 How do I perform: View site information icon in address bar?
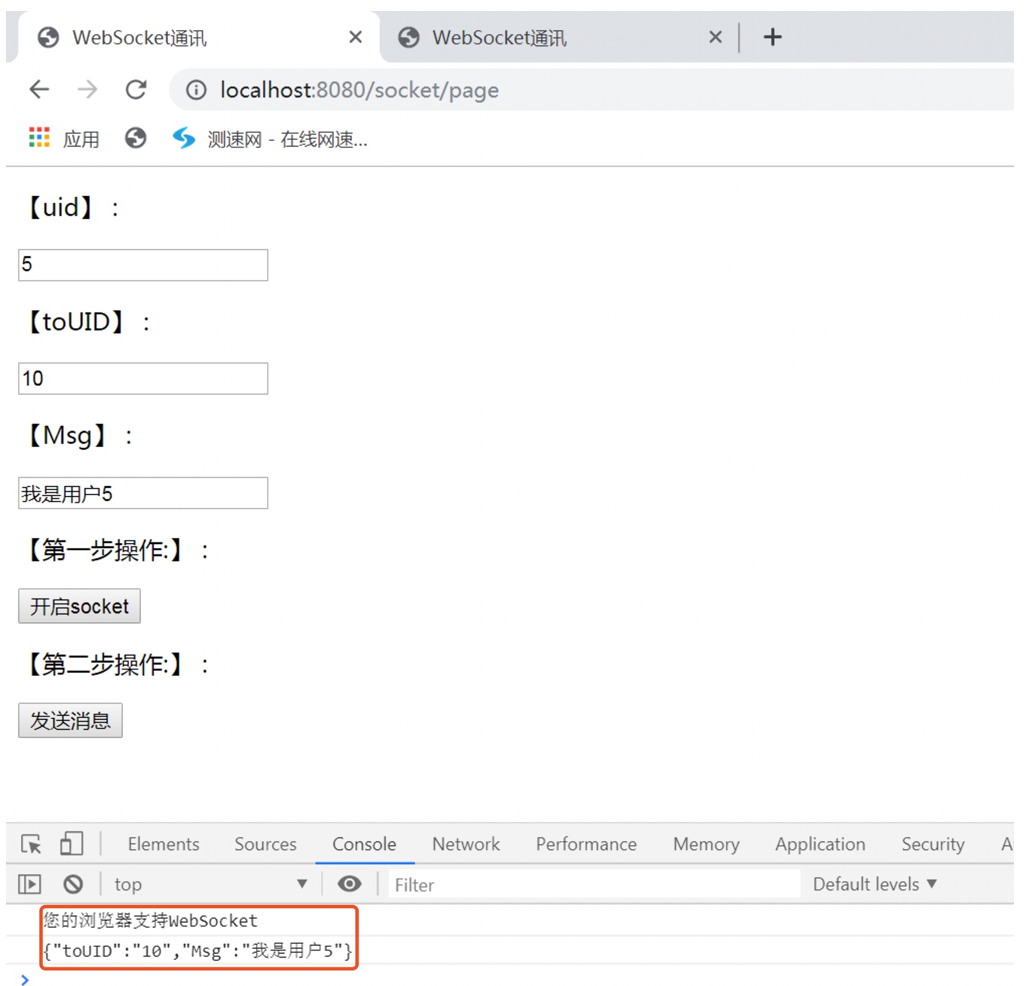(196, 90)
